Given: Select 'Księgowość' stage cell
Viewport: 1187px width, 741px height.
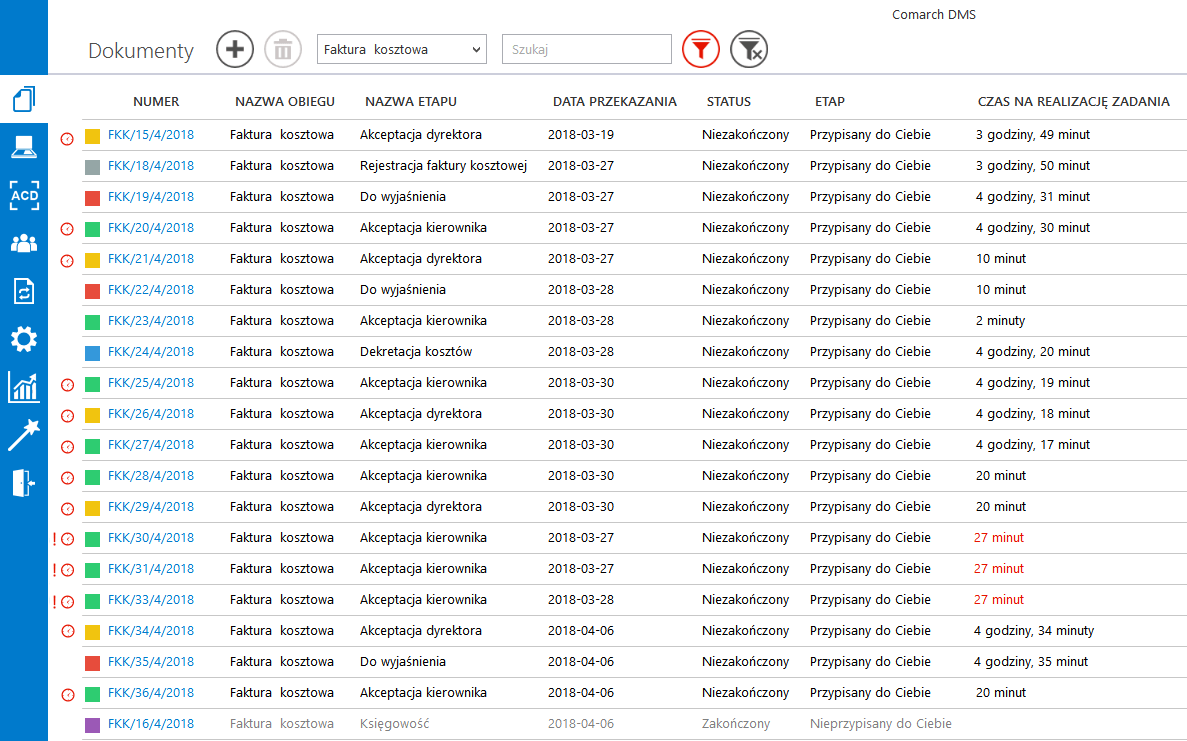Looking at the screenshot, I should (394, 724).
